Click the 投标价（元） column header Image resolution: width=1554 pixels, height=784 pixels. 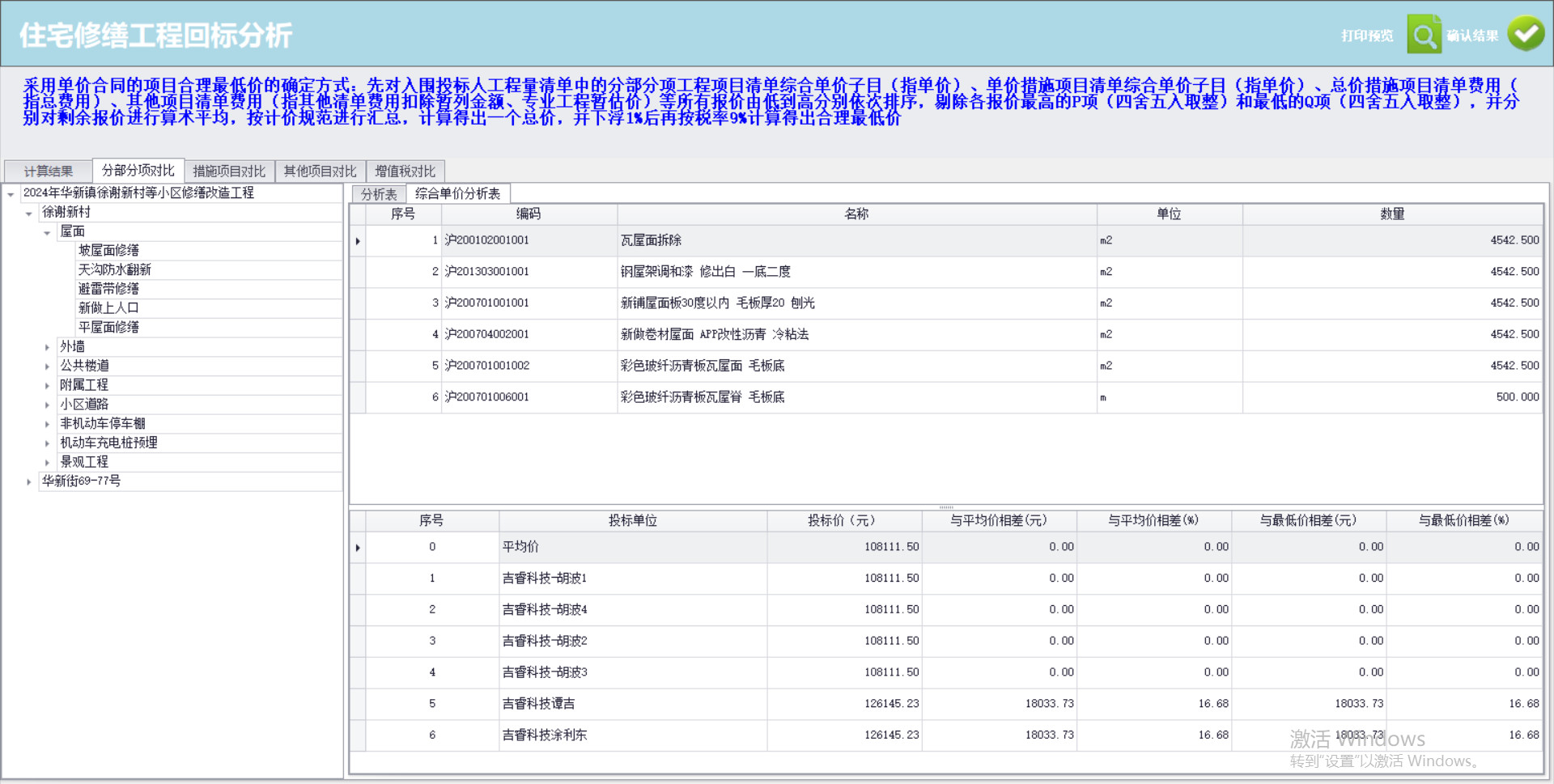[x=844, y=521]
